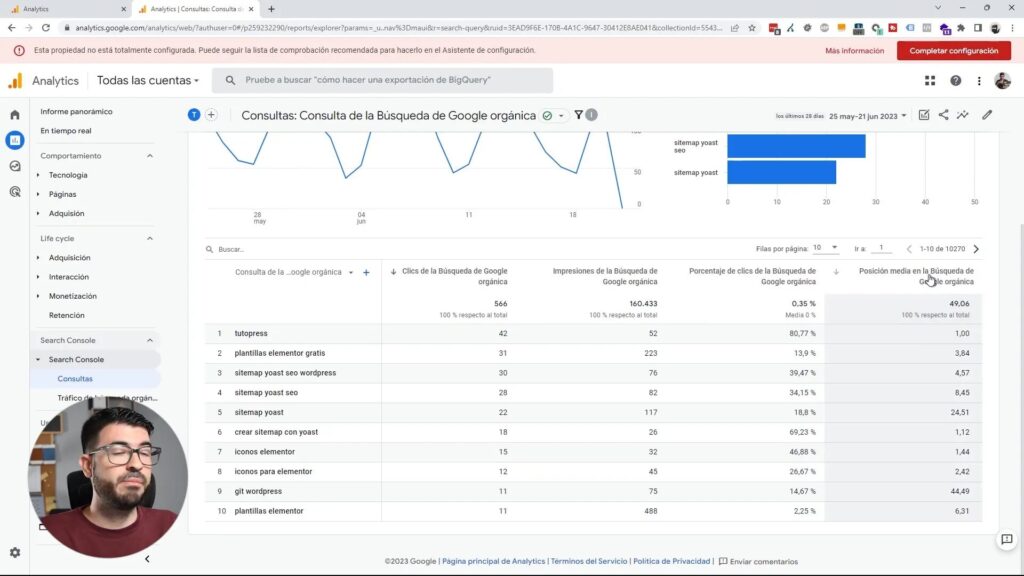Open Página principal de Analytics link

point(493,561)
